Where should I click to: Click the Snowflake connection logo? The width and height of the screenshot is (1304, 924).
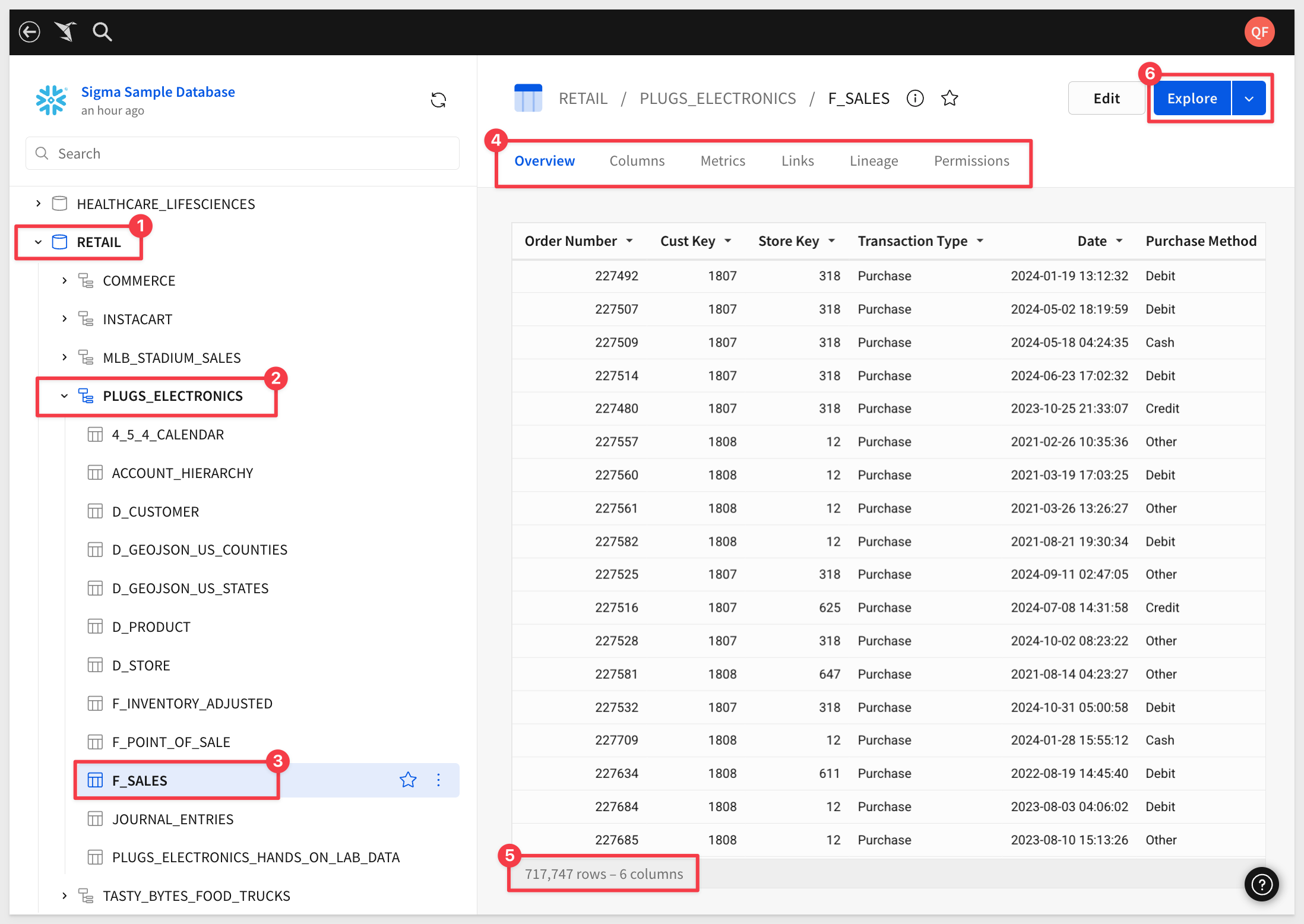pos(52,100)
